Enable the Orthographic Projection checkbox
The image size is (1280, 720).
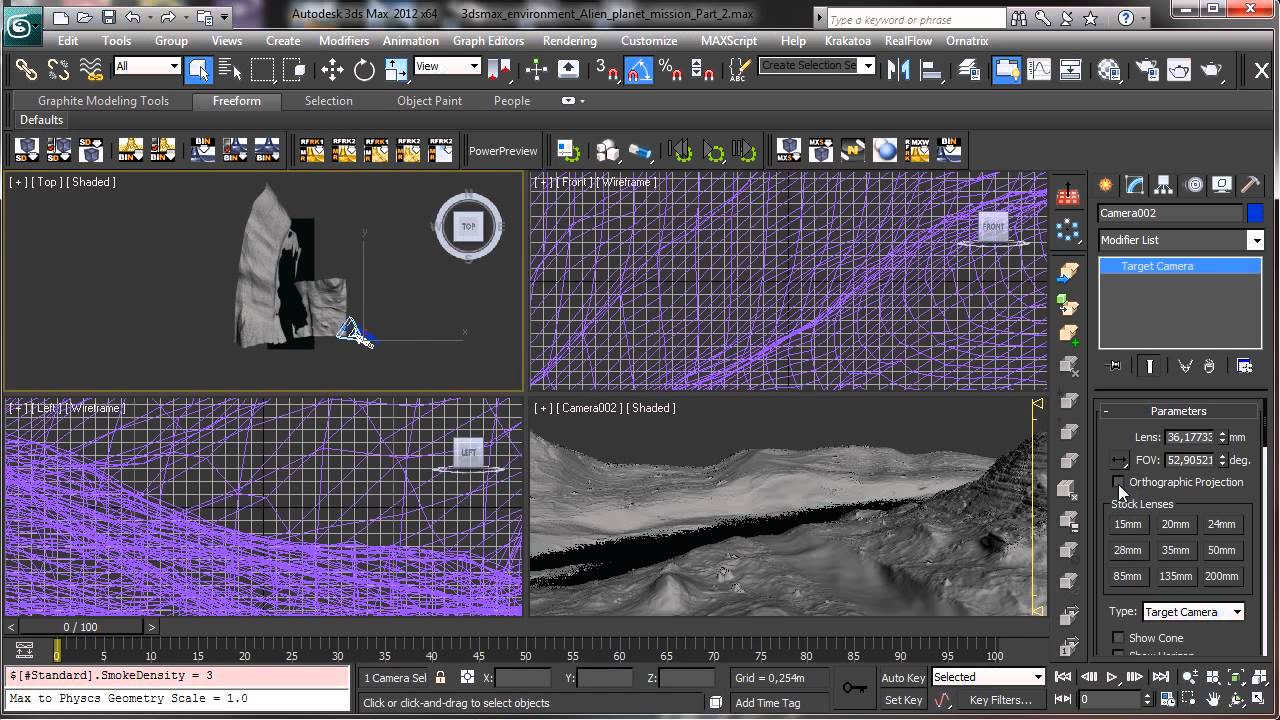click(x=1118, y=482)
